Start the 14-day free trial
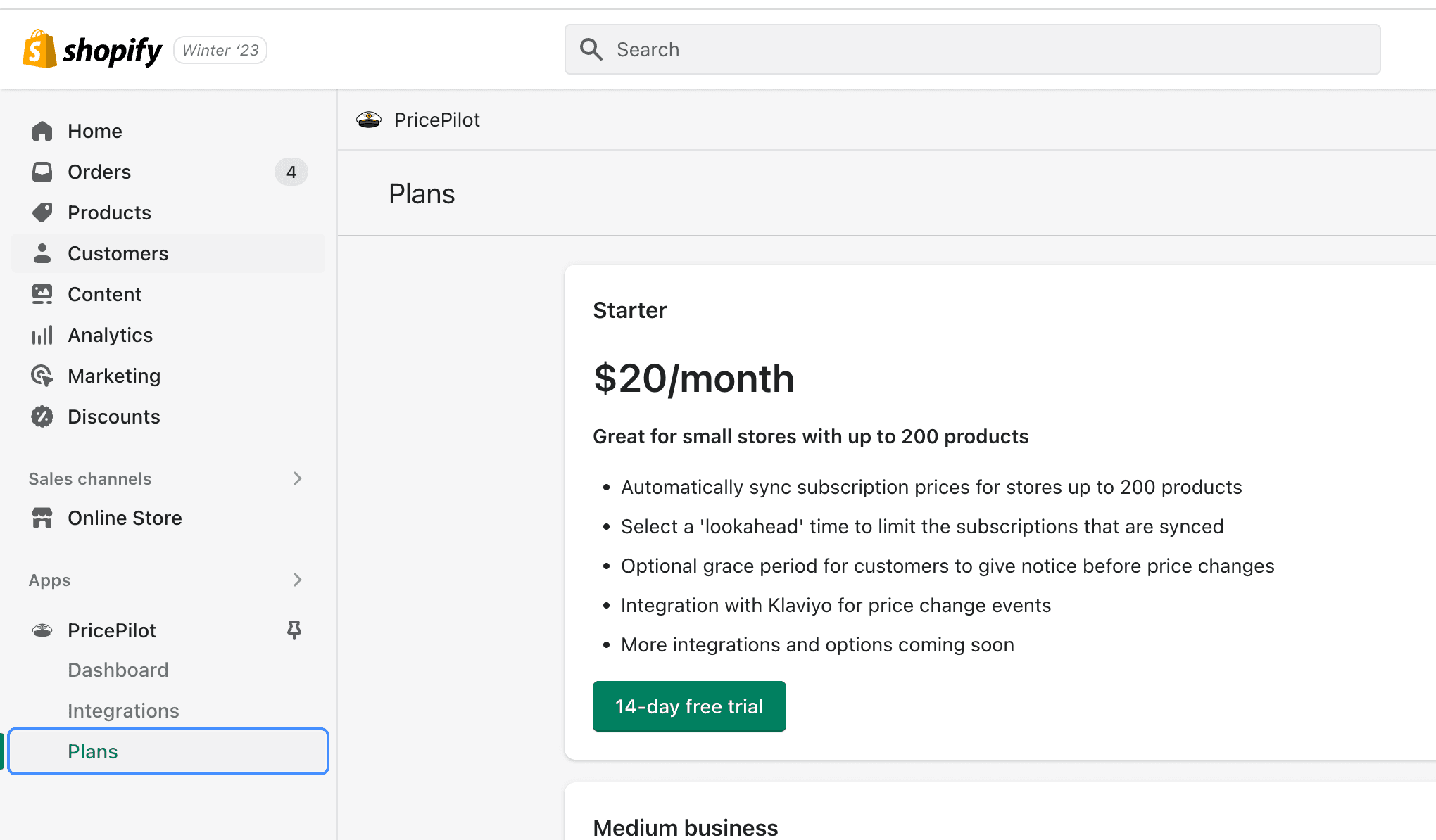 click(688, 706)
